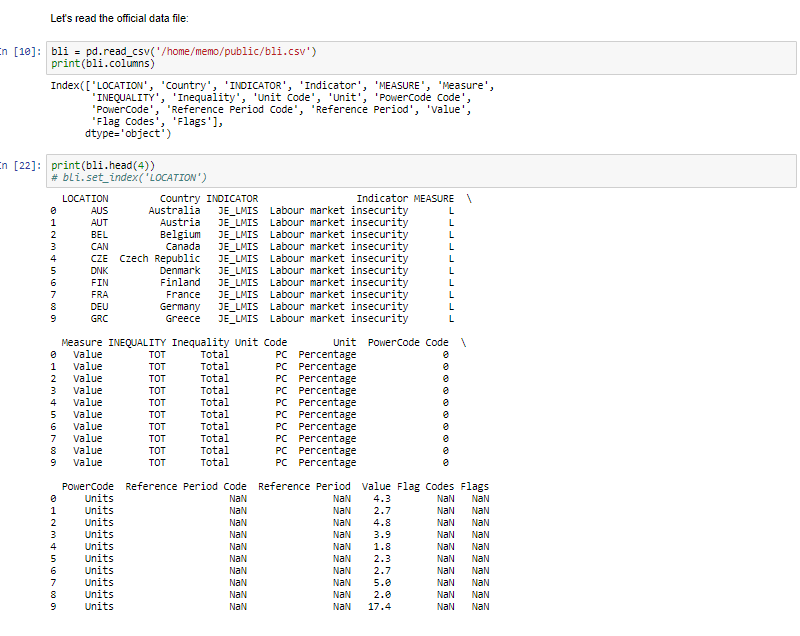
Task: Click the 'Unit Code' column header in the printed table
Action: click(x=261, y=343)
